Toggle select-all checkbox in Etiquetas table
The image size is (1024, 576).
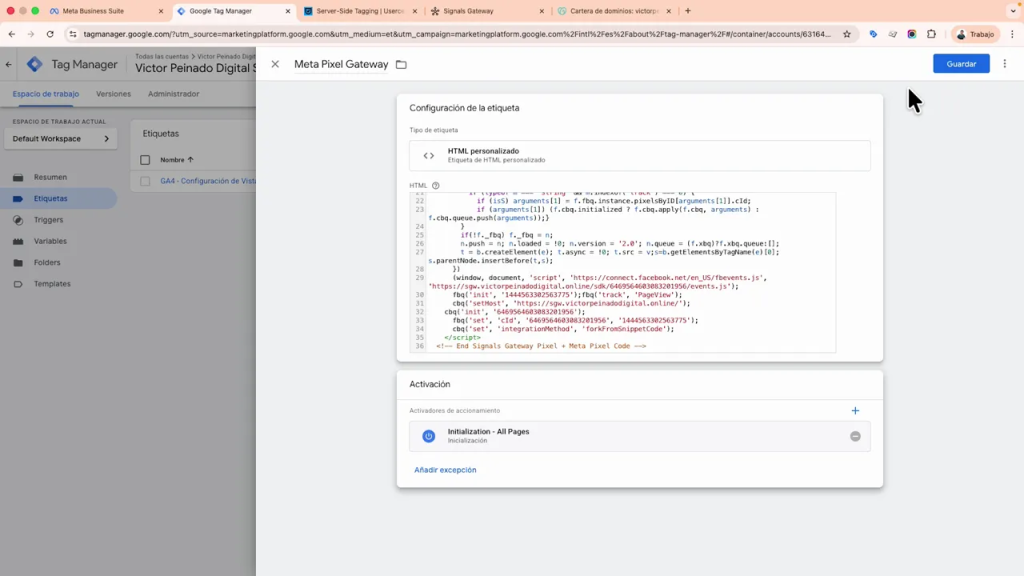click(145, 160)
